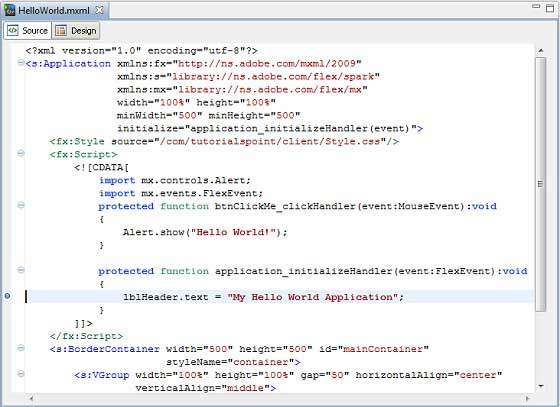Collapse the s:Application tag fold
The width and height of the screenshot is (560, 407).
tap(21, 63)
